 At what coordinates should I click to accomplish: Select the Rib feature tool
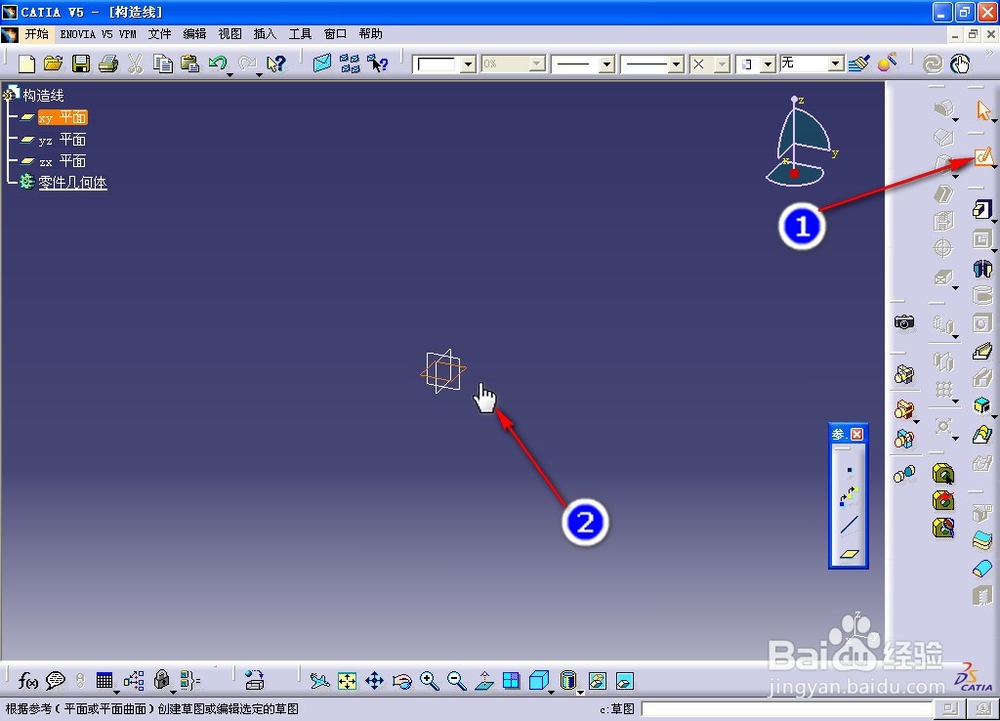[x=982, y=351]
